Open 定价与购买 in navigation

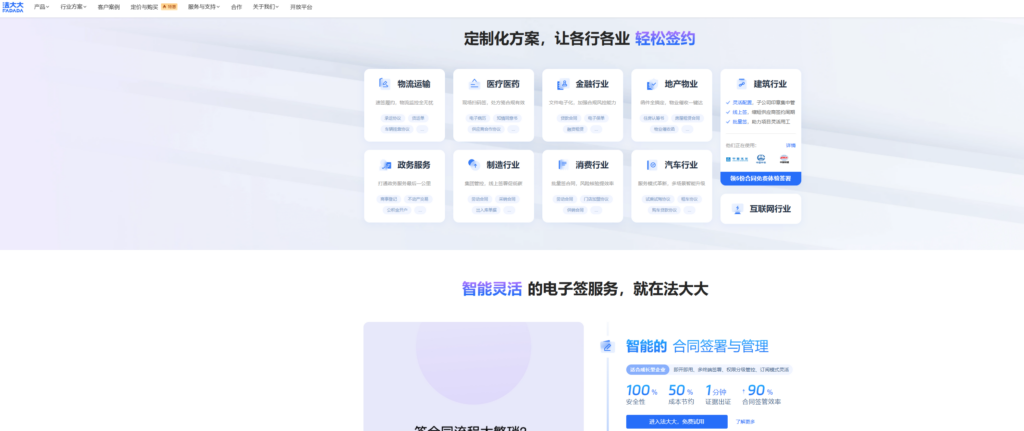144,7
